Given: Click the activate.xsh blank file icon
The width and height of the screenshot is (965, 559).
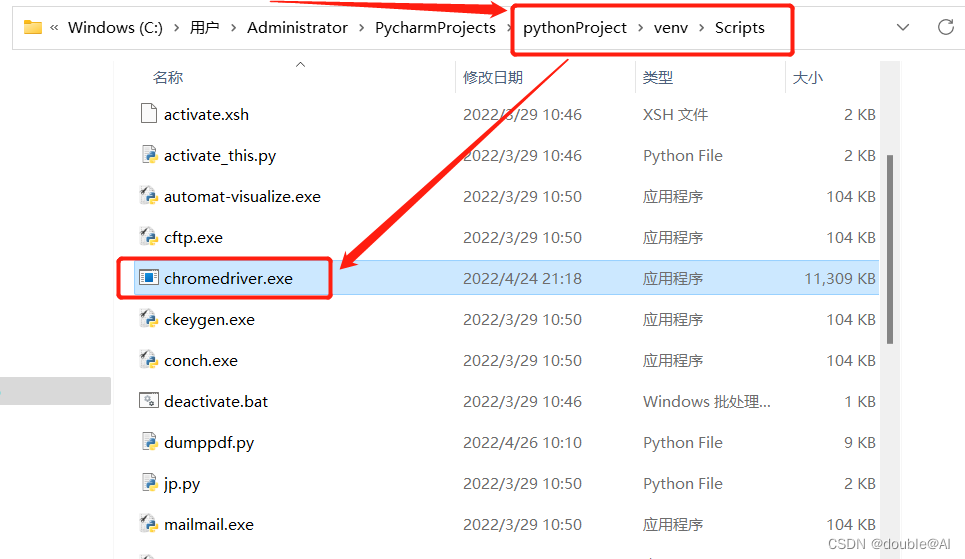Looking at the screenshot, I should pos(149,114).
